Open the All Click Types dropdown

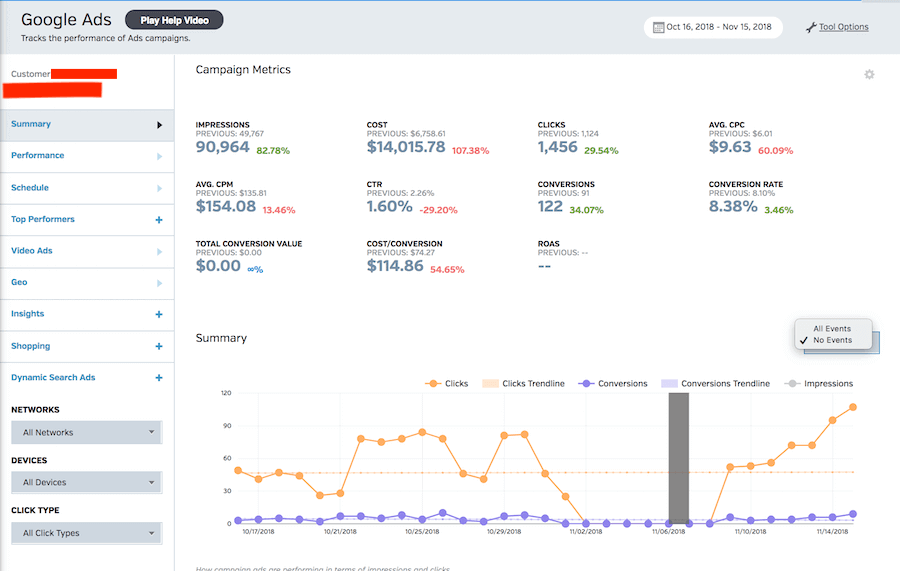(x=86, y=533)
